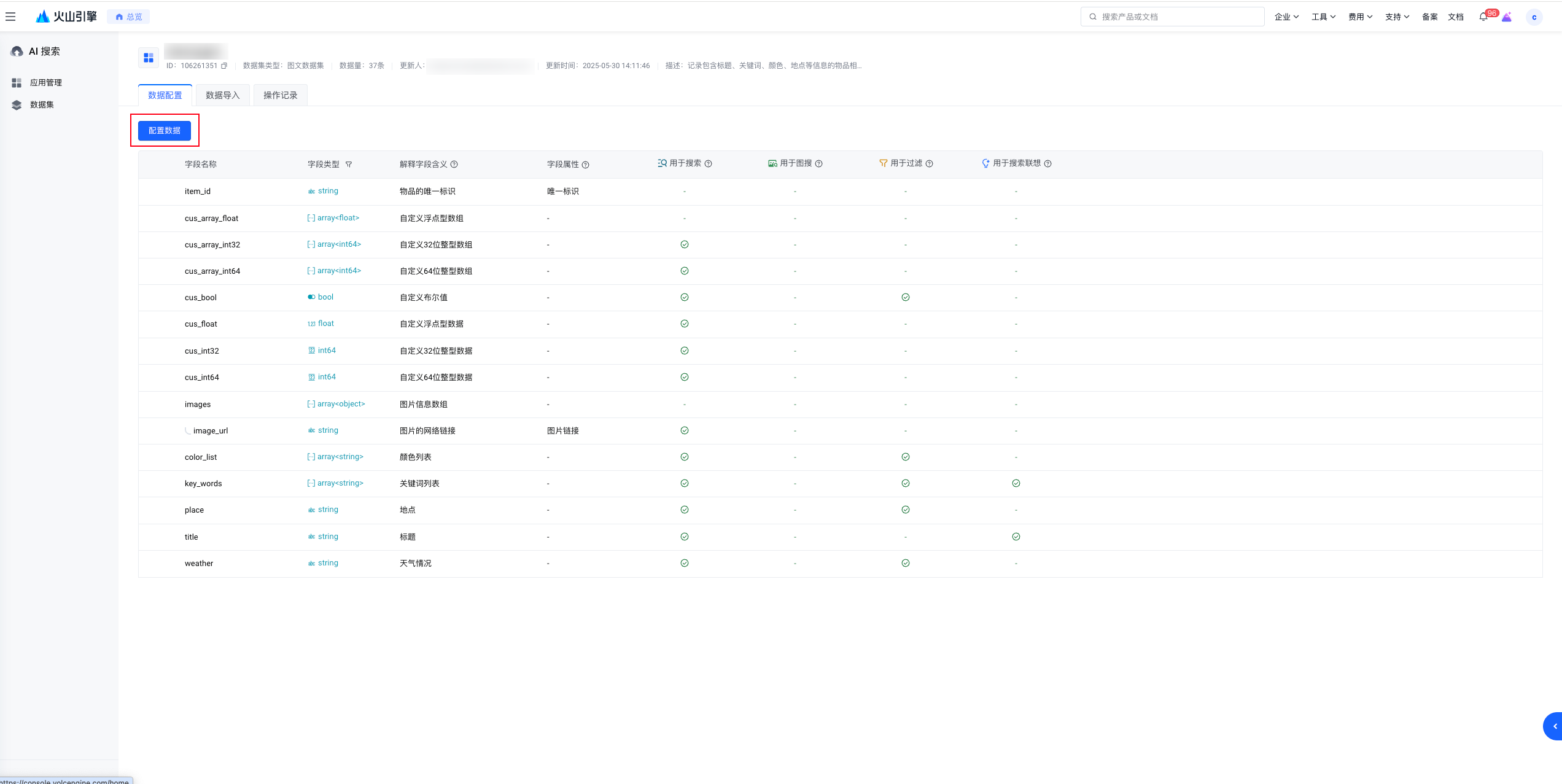Open the user avatar icon

click(x=1534, y=17)
